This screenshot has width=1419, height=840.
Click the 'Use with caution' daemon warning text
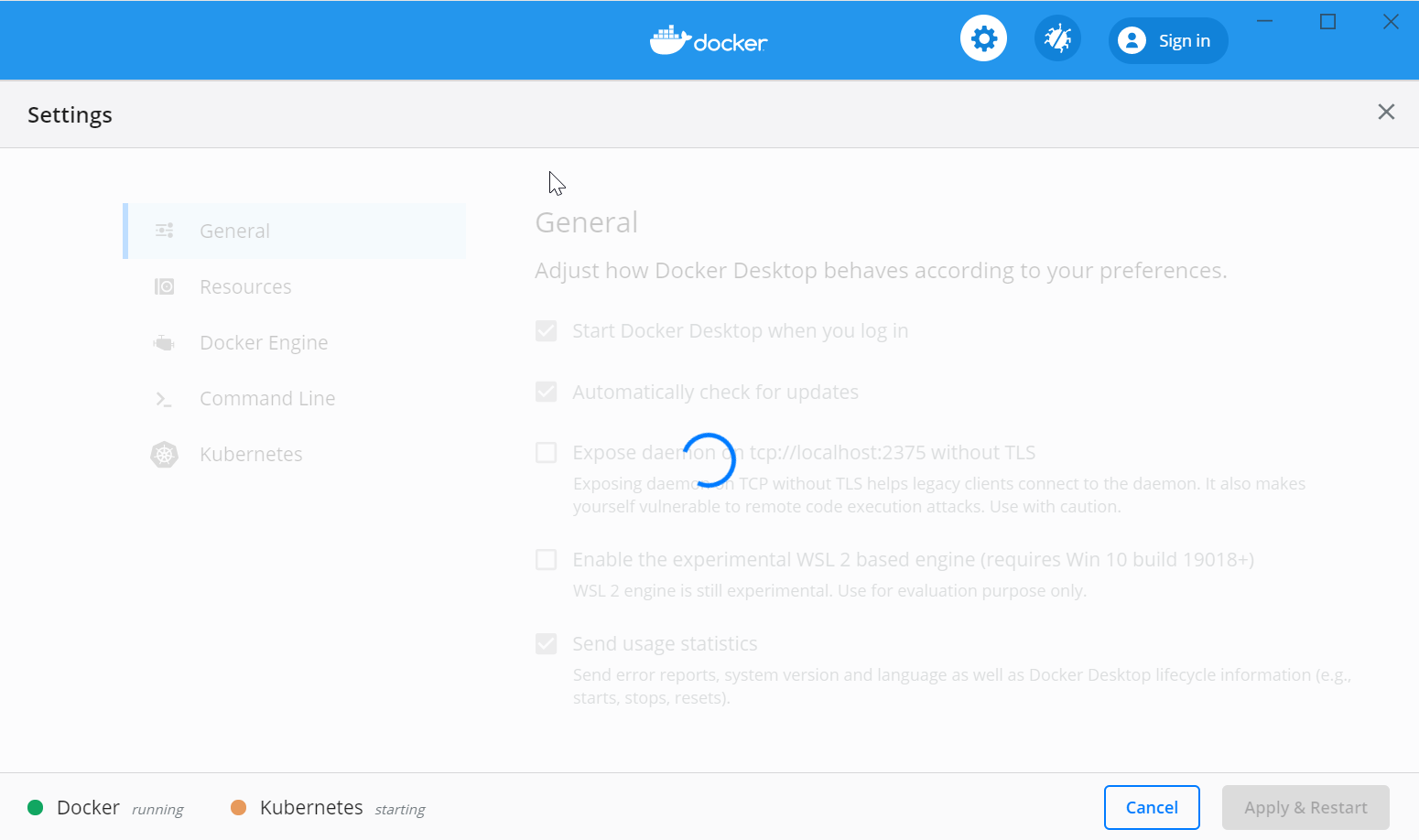pyautogui.click(x=1055, y=506)
